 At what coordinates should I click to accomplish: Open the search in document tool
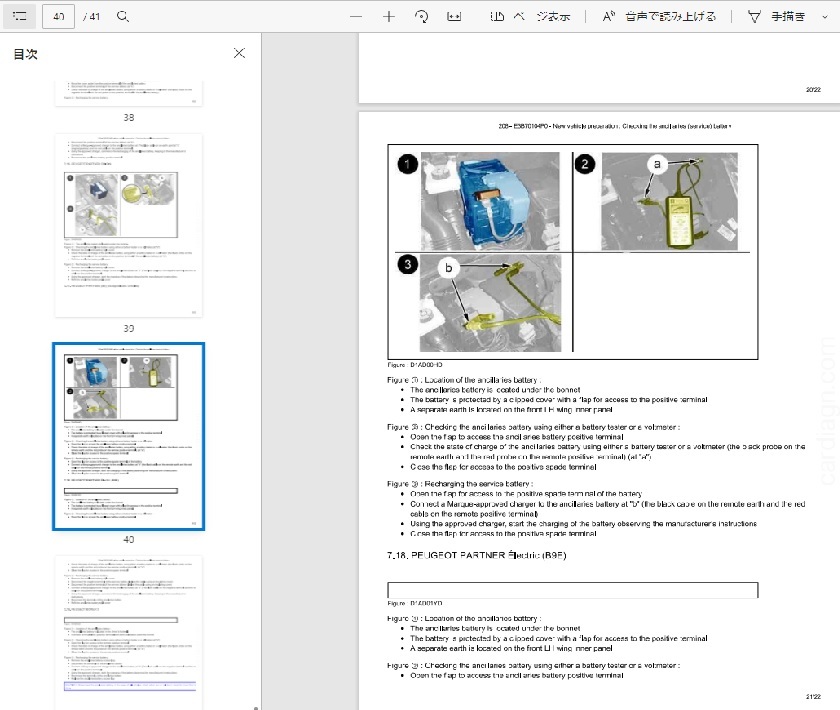tap(123, 16)
